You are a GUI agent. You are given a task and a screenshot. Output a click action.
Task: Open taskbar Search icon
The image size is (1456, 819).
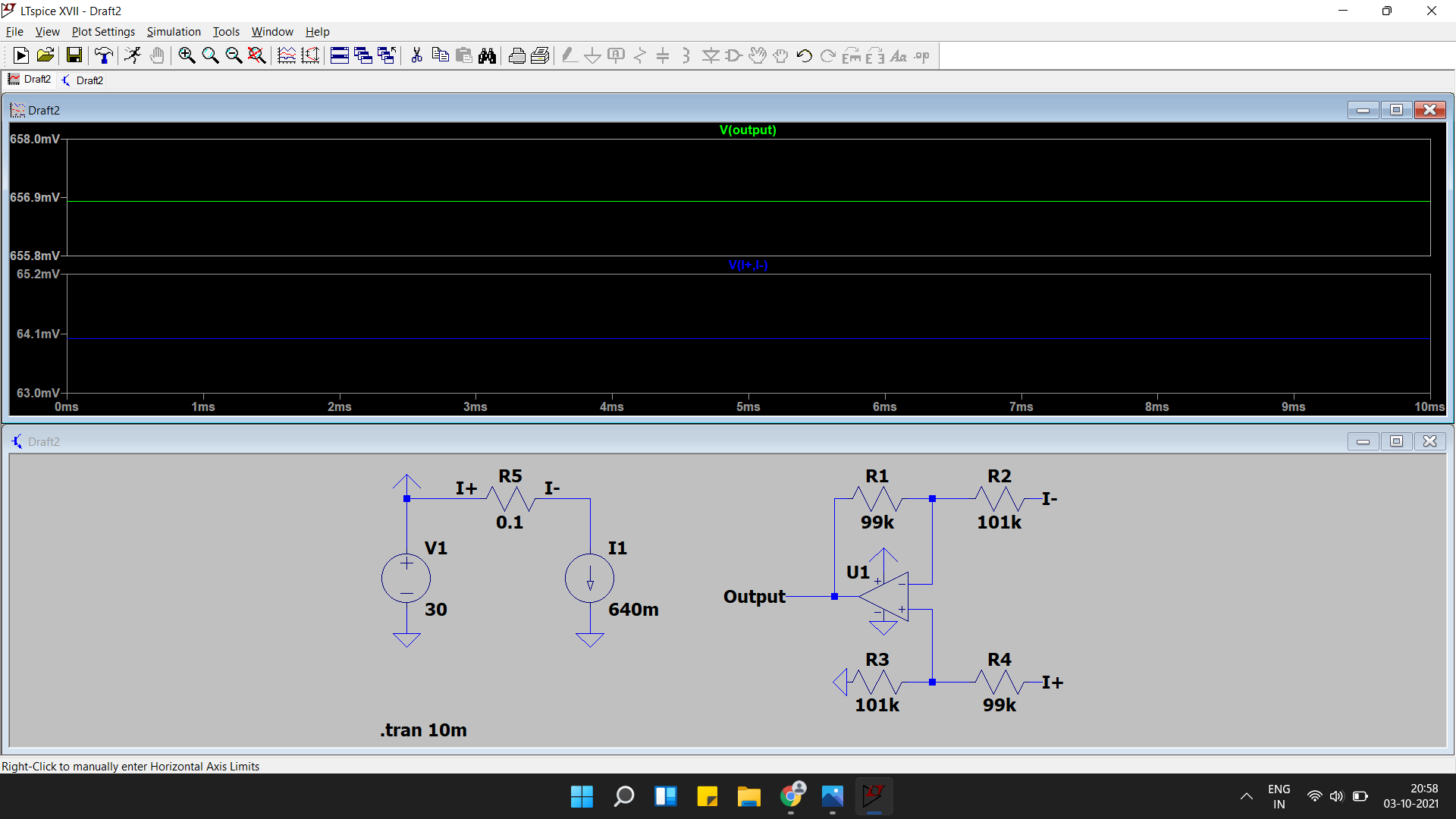(x=623, y=796)
